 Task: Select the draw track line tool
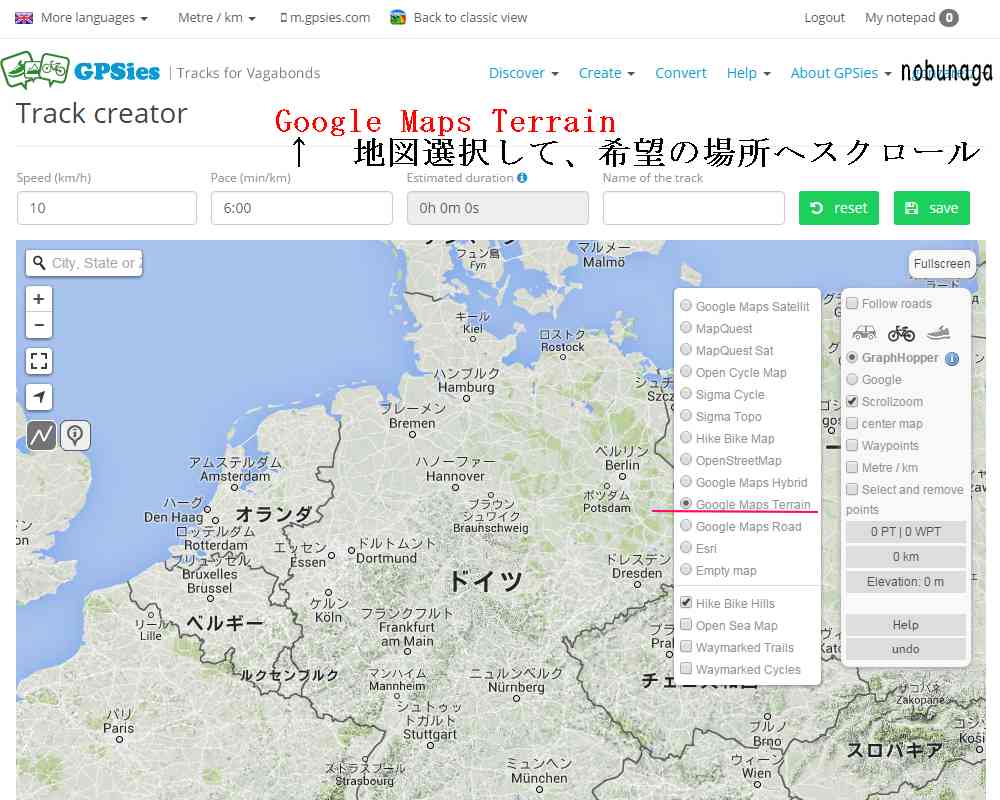click(41, 435)
